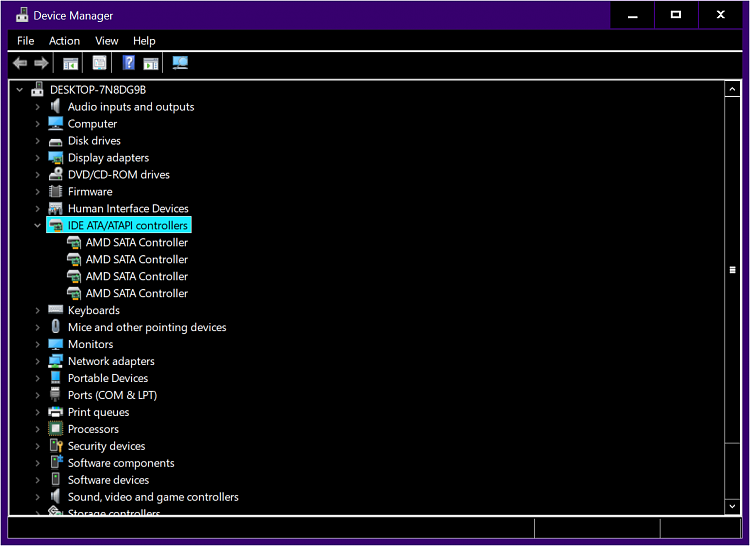
Task: Select the Monitors category label
Action: [x=90, y=344]
